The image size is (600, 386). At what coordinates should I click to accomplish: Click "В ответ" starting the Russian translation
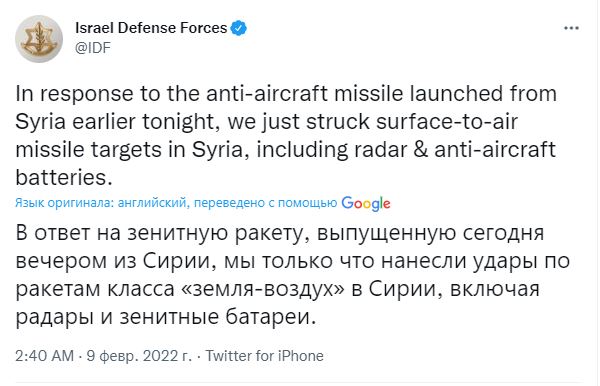[53, 233]
